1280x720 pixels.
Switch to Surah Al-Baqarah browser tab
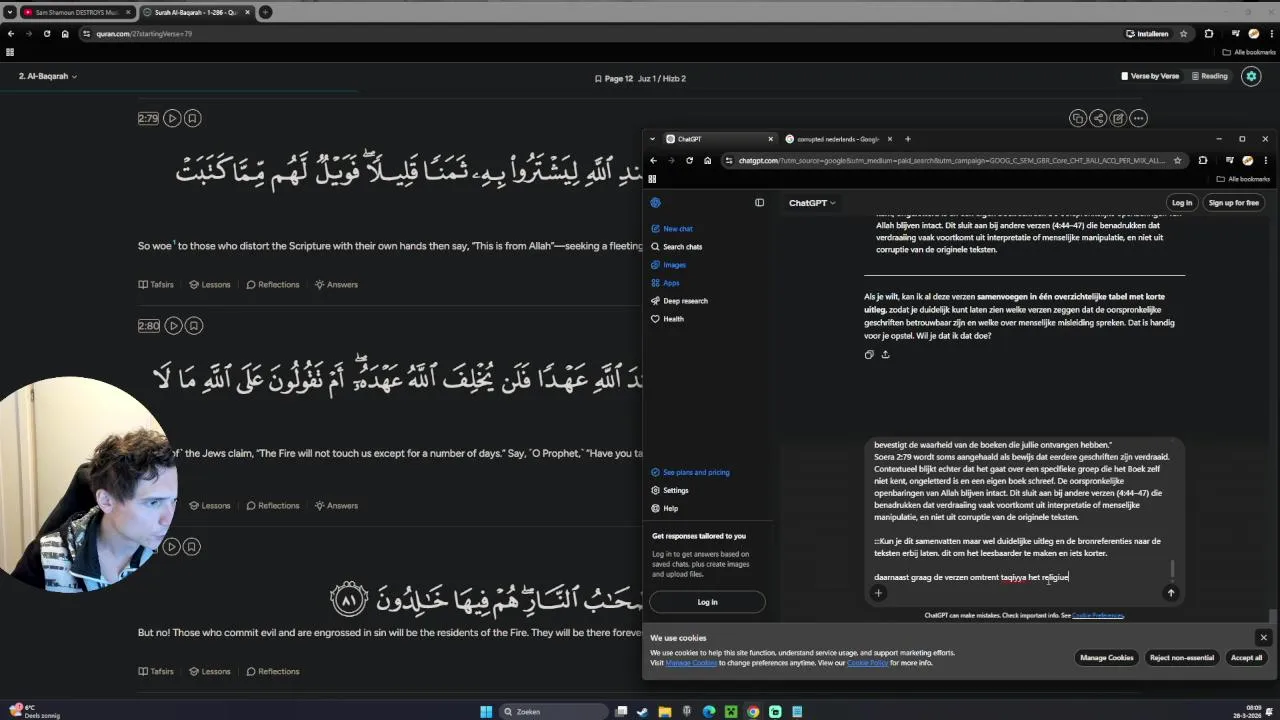pos(197,12)
